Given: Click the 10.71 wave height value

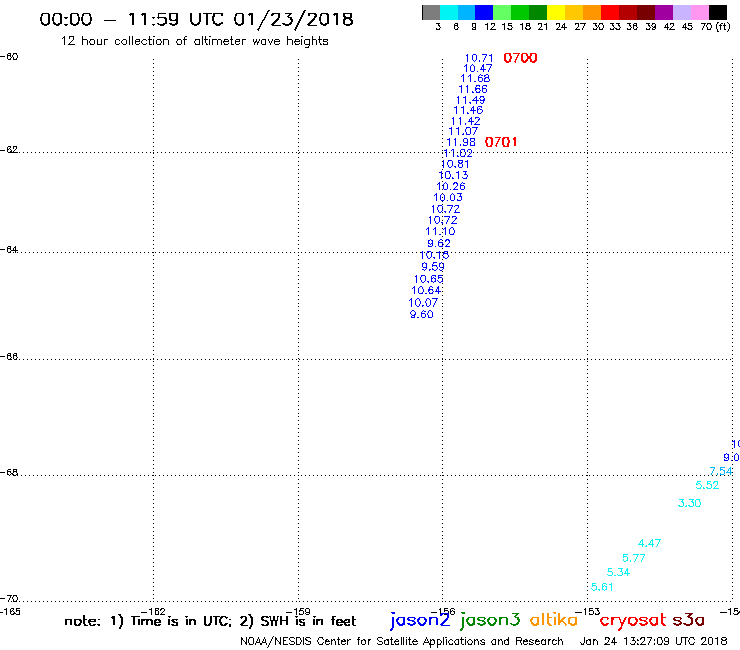Looking at the screenshot, I should 479,58.
